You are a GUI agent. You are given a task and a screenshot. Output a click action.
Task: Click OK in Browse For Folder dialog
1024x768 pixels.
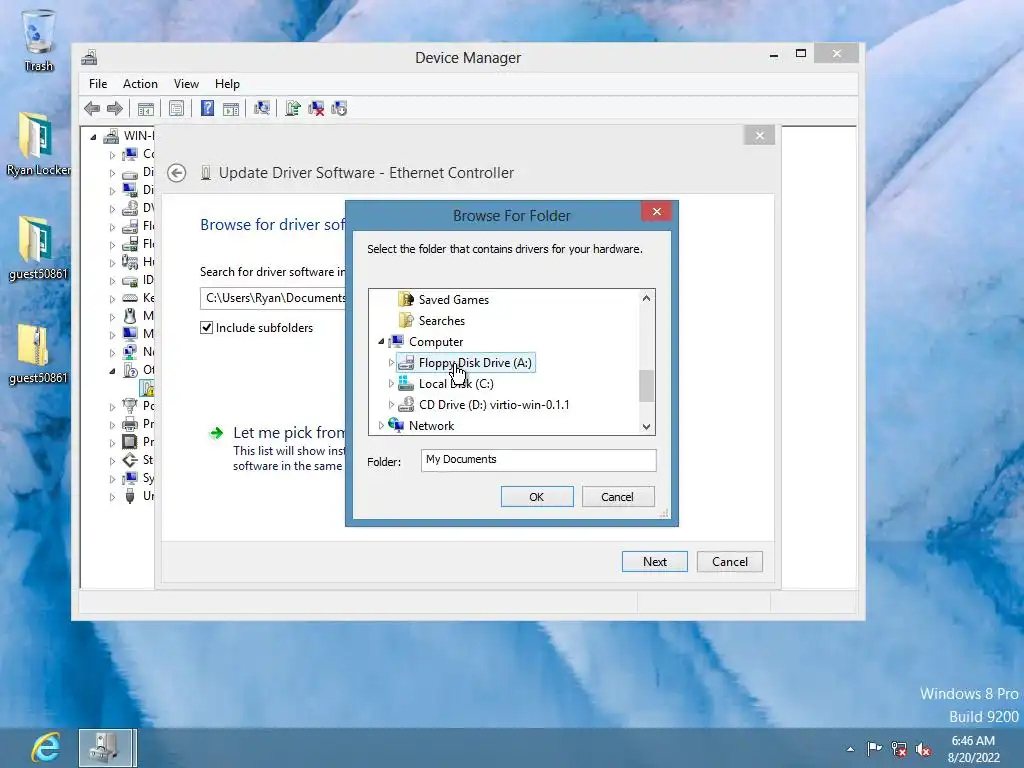coord(537,497)
